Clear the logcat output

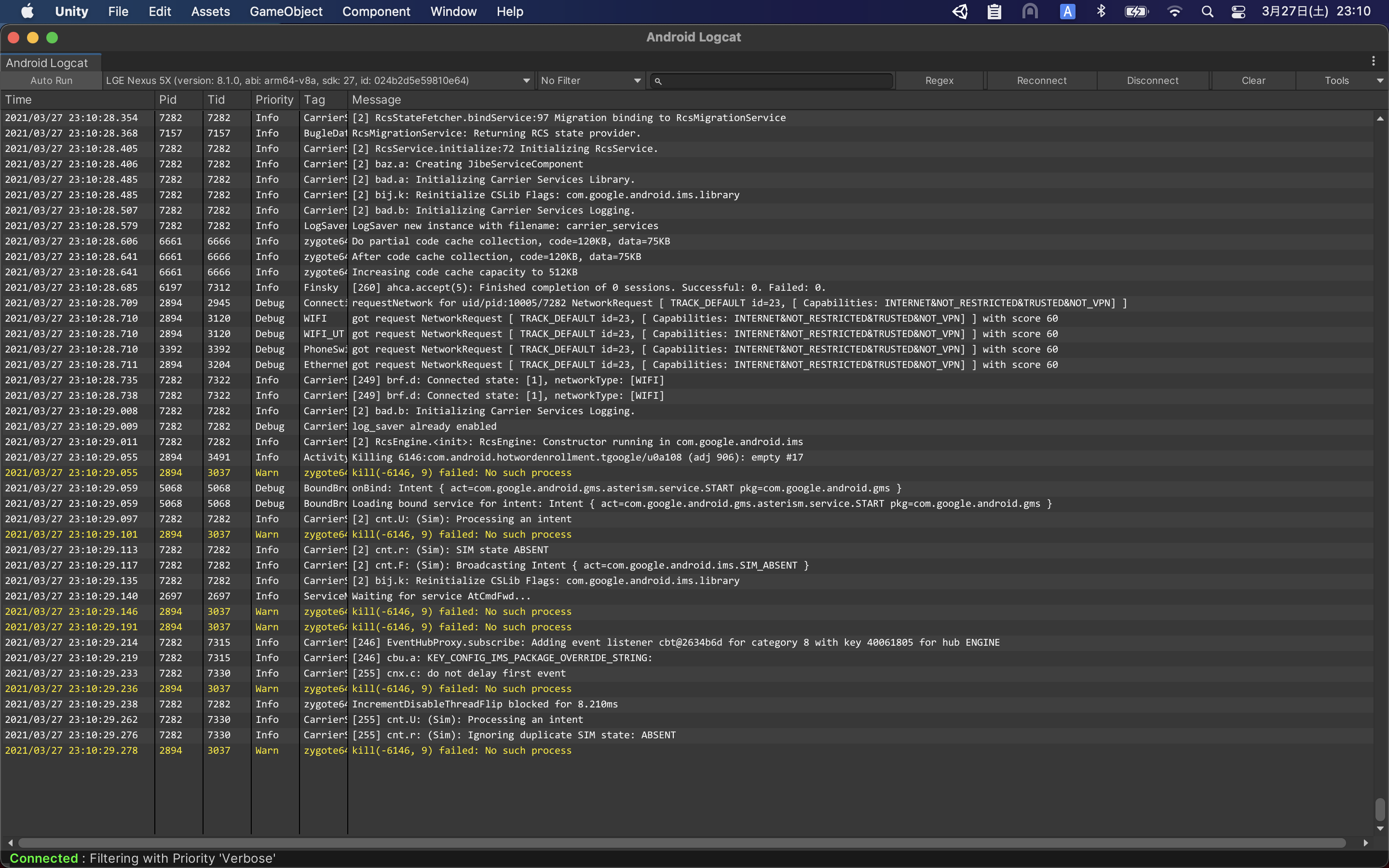1253,81
